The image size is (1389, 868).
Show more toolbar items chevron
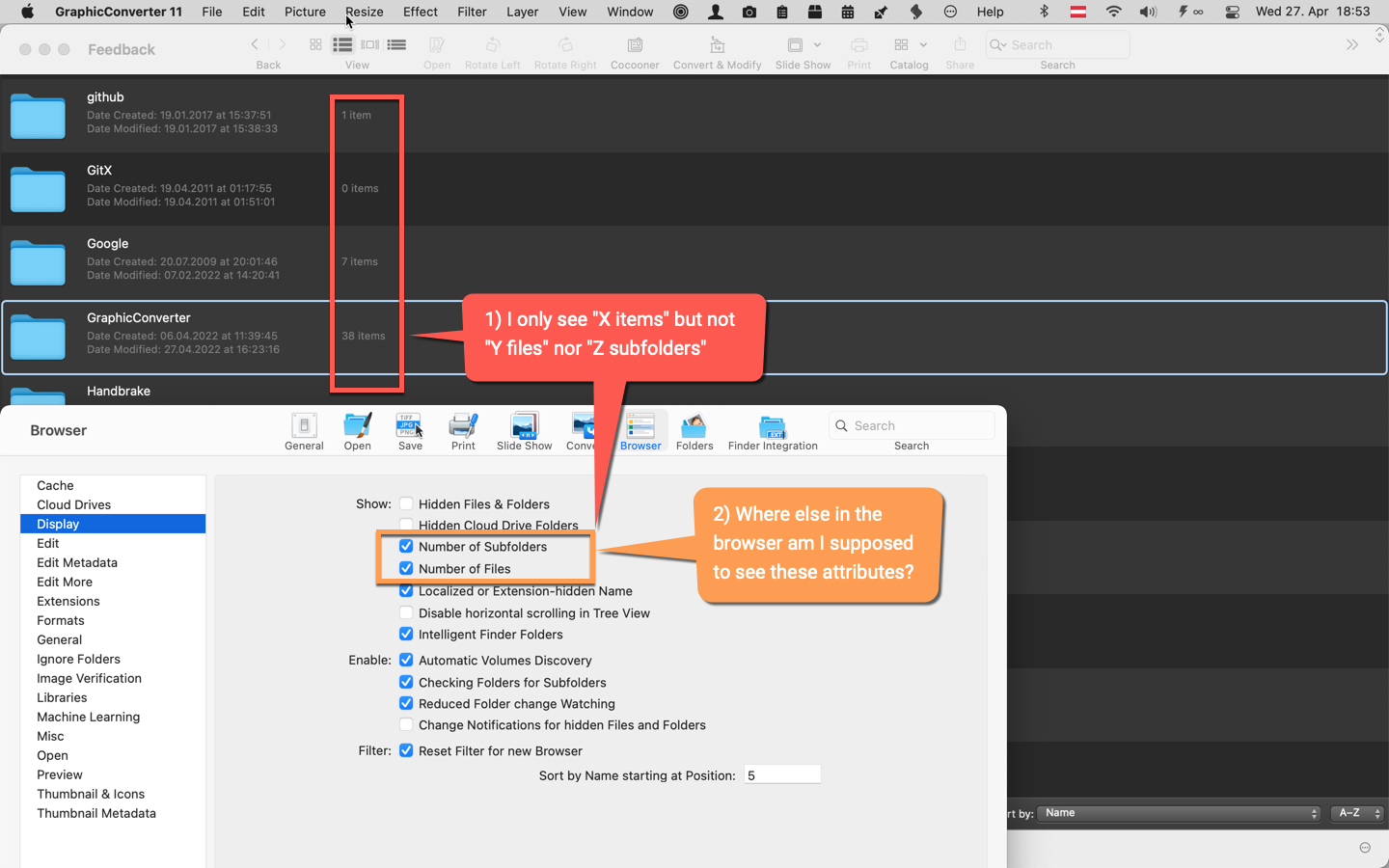1352,45
